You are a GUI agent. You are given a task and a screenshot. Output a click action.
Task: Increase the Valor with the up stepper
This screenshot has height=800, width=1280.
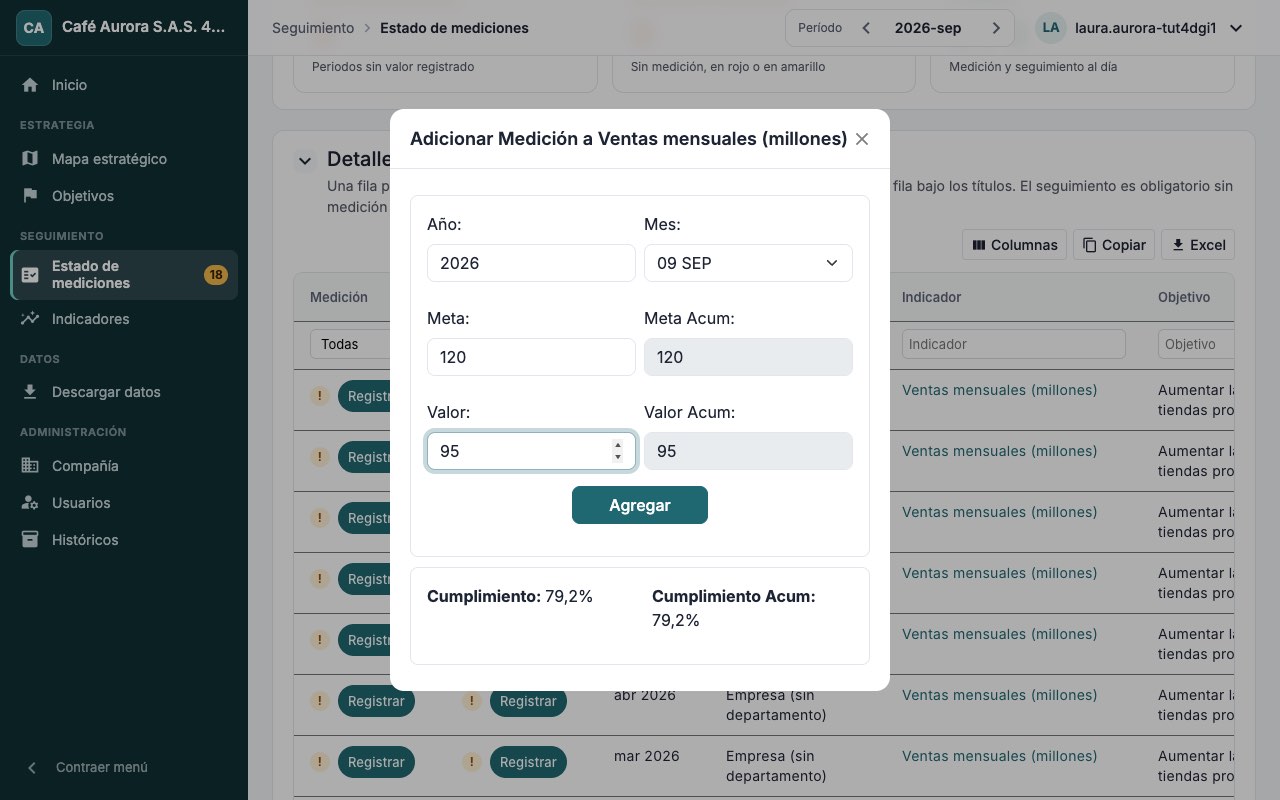(x=618, y=445)
